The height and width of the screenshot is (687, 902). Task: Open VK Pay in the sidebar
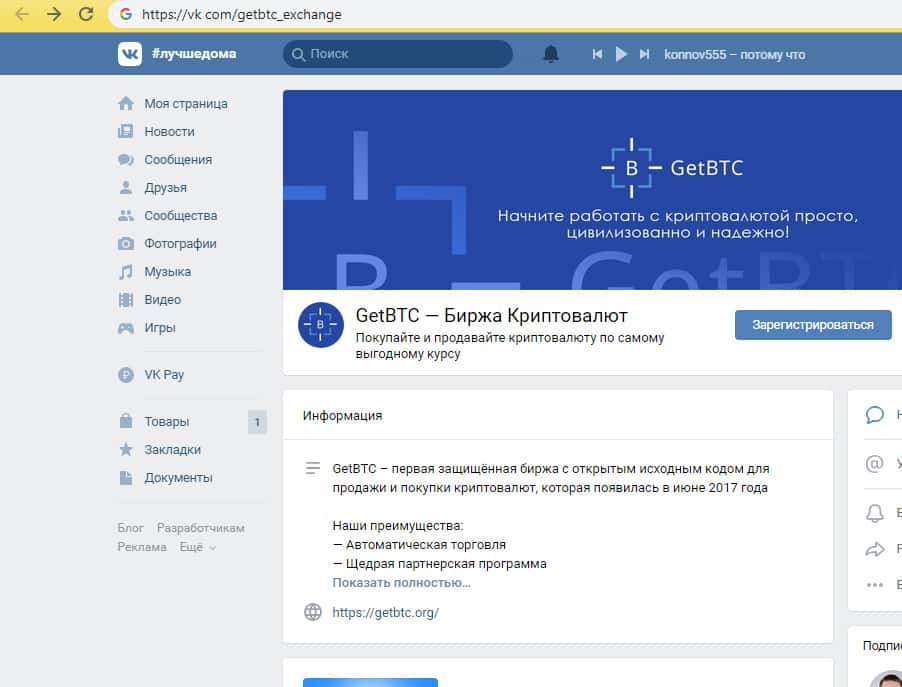pos(164,375)
